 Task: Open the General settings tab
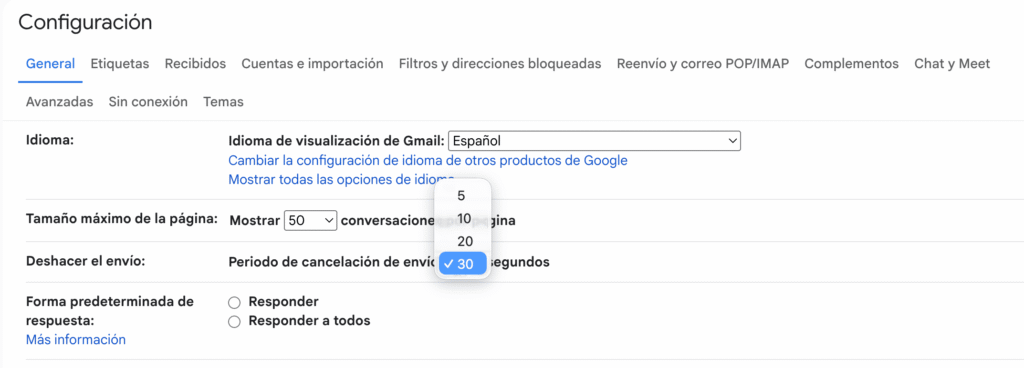[x=50, y=64]
